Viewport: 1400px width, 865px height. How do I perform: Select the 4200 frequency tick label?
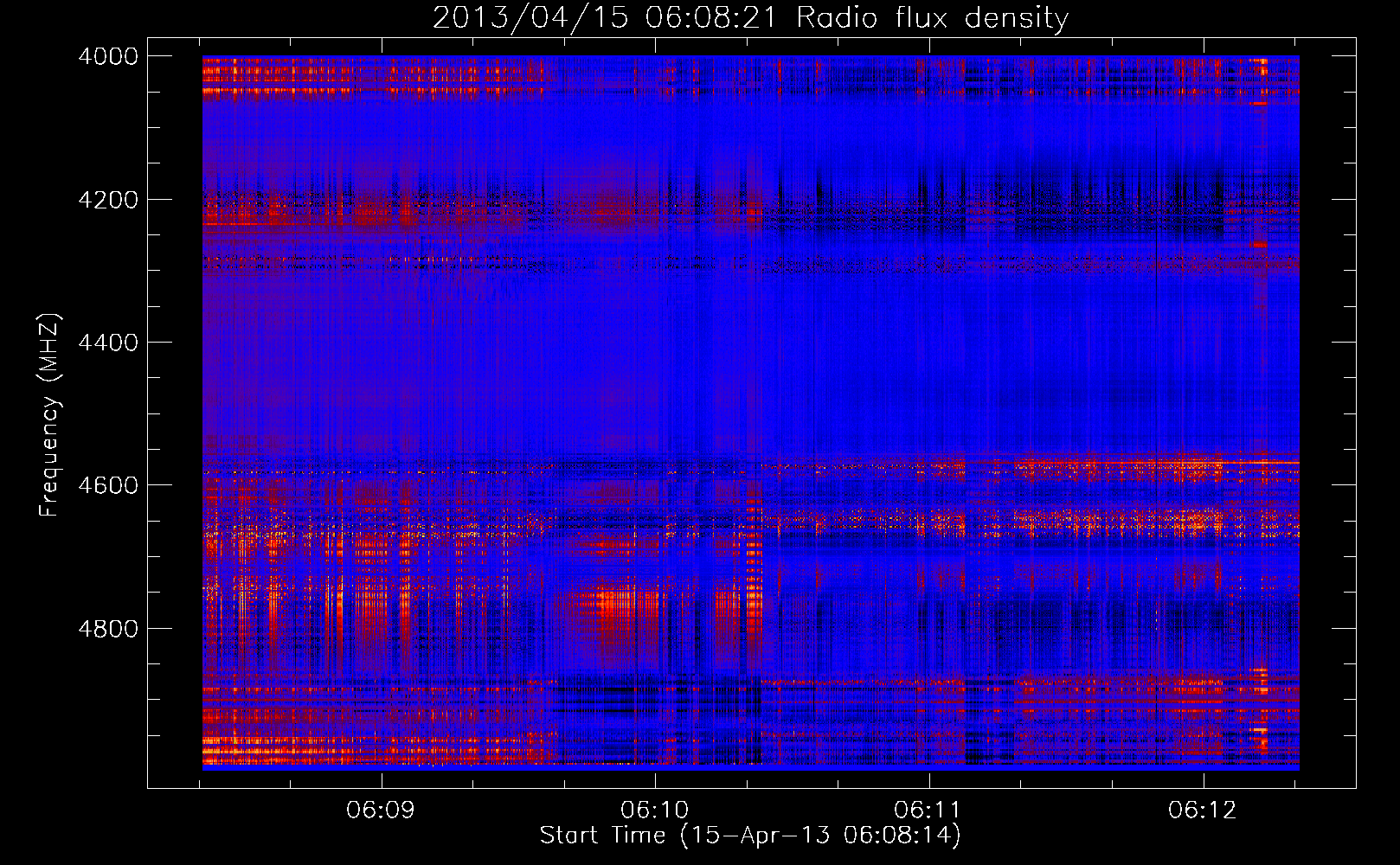pos(108,200)
